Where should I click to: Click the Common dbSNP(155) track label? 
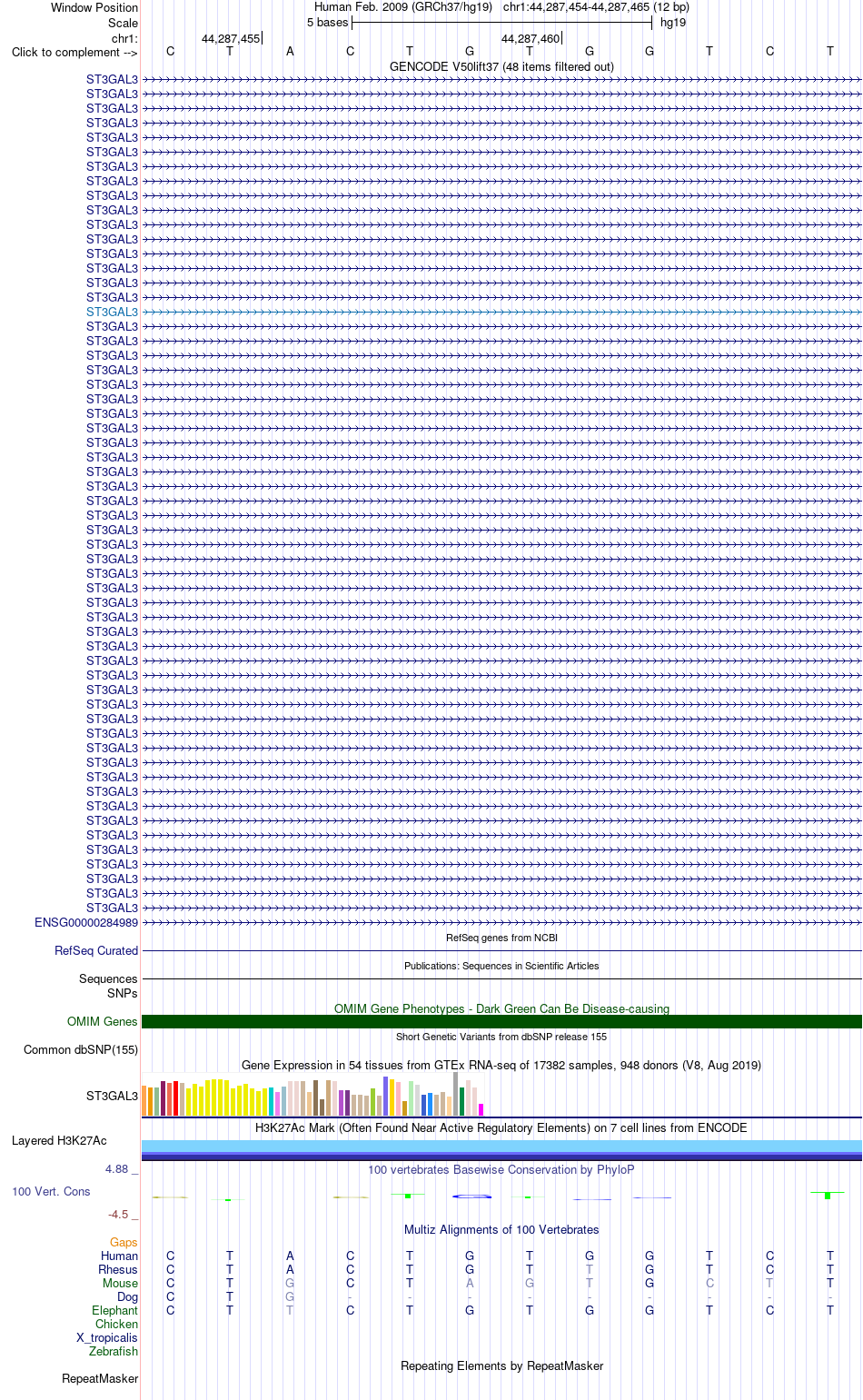[81, 1049]
